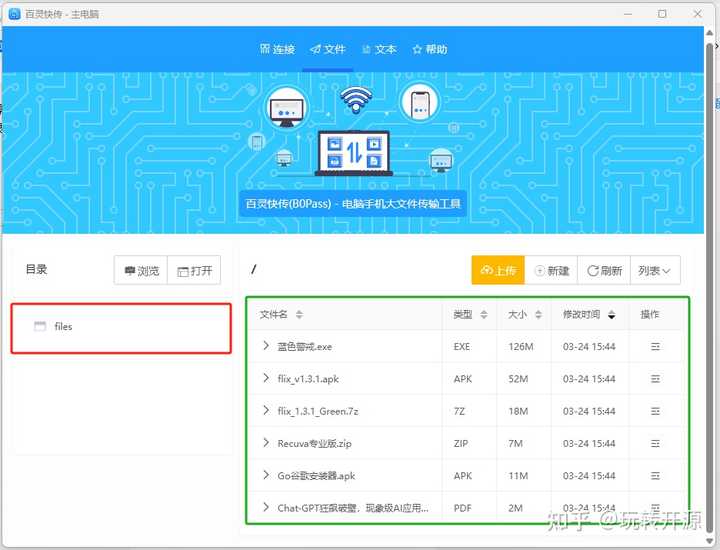Refresh the list with 刷新 button
The height and width of the screenshot is (550, 720).
pos(604,270)
